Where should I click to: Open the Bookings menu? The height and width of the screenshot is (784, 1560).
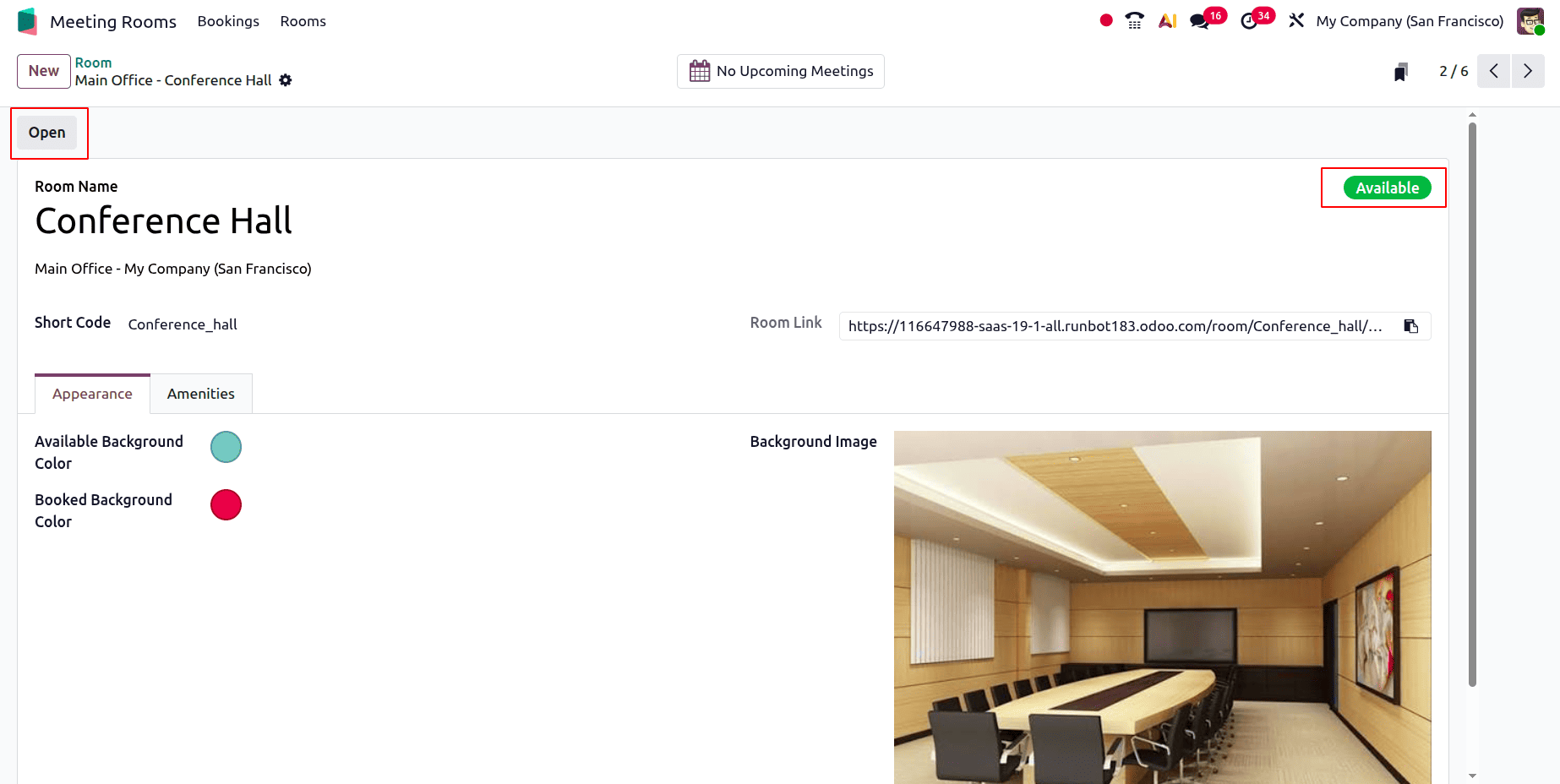[x=228, y=21]
